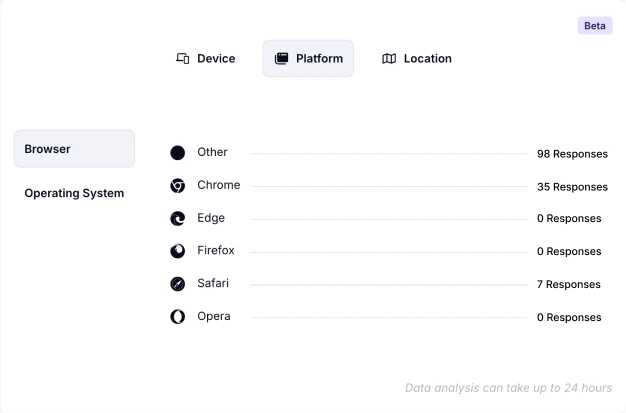
Task: Click the Opera browser icon
Action: (177, 317)
